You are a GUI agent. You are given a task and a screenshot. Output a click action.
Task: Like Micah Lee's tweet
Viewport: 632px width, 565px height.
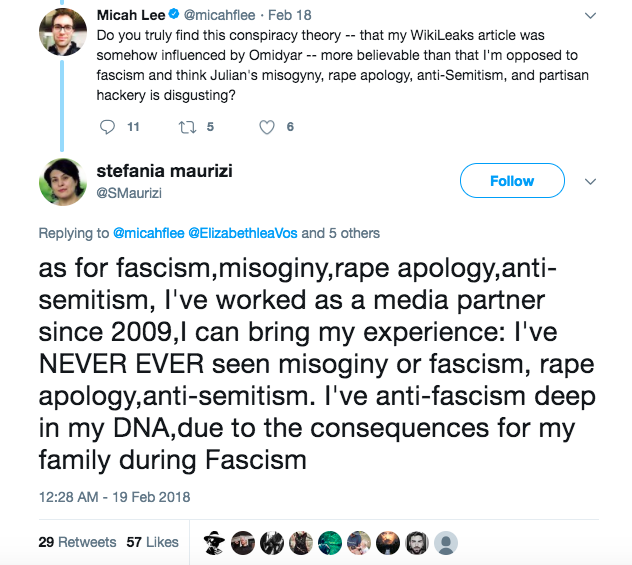(267, 127)
